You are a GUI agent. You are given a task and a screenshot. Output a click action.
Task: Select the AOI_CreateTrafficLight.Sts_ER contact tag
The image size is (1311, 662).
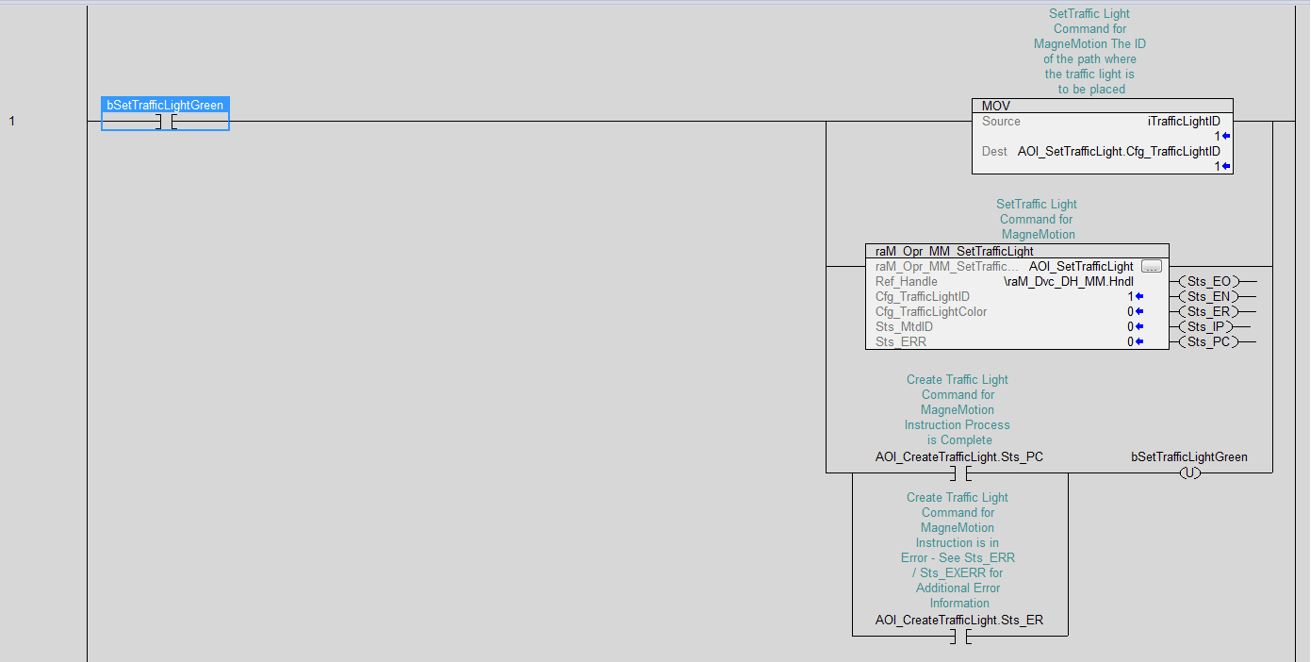tap(959, 620)
